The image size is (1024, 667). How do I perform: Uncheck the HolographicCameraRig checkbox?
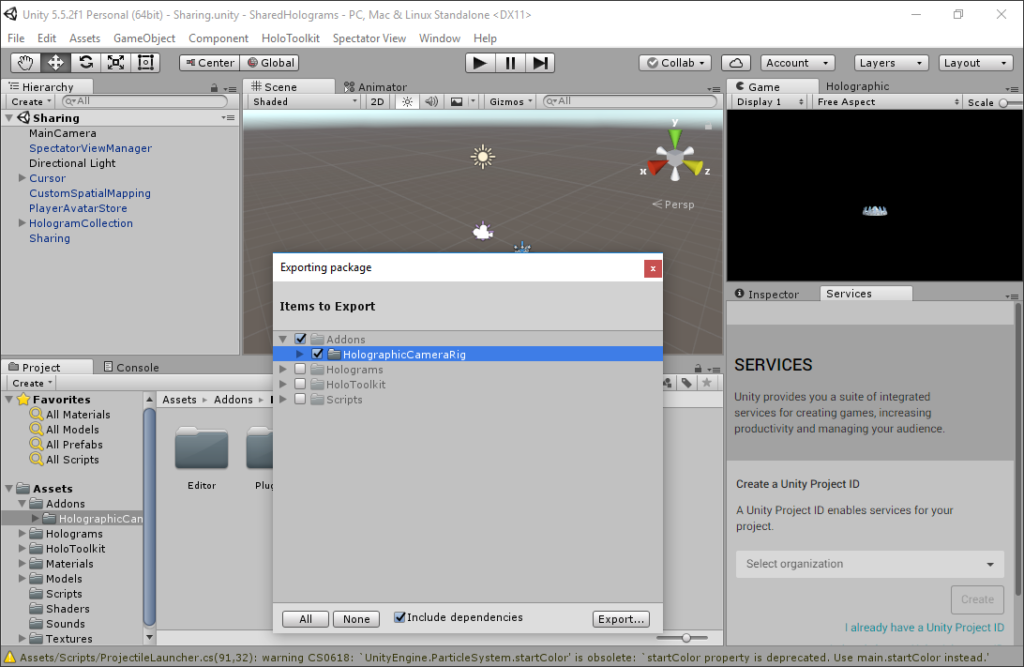317,354
